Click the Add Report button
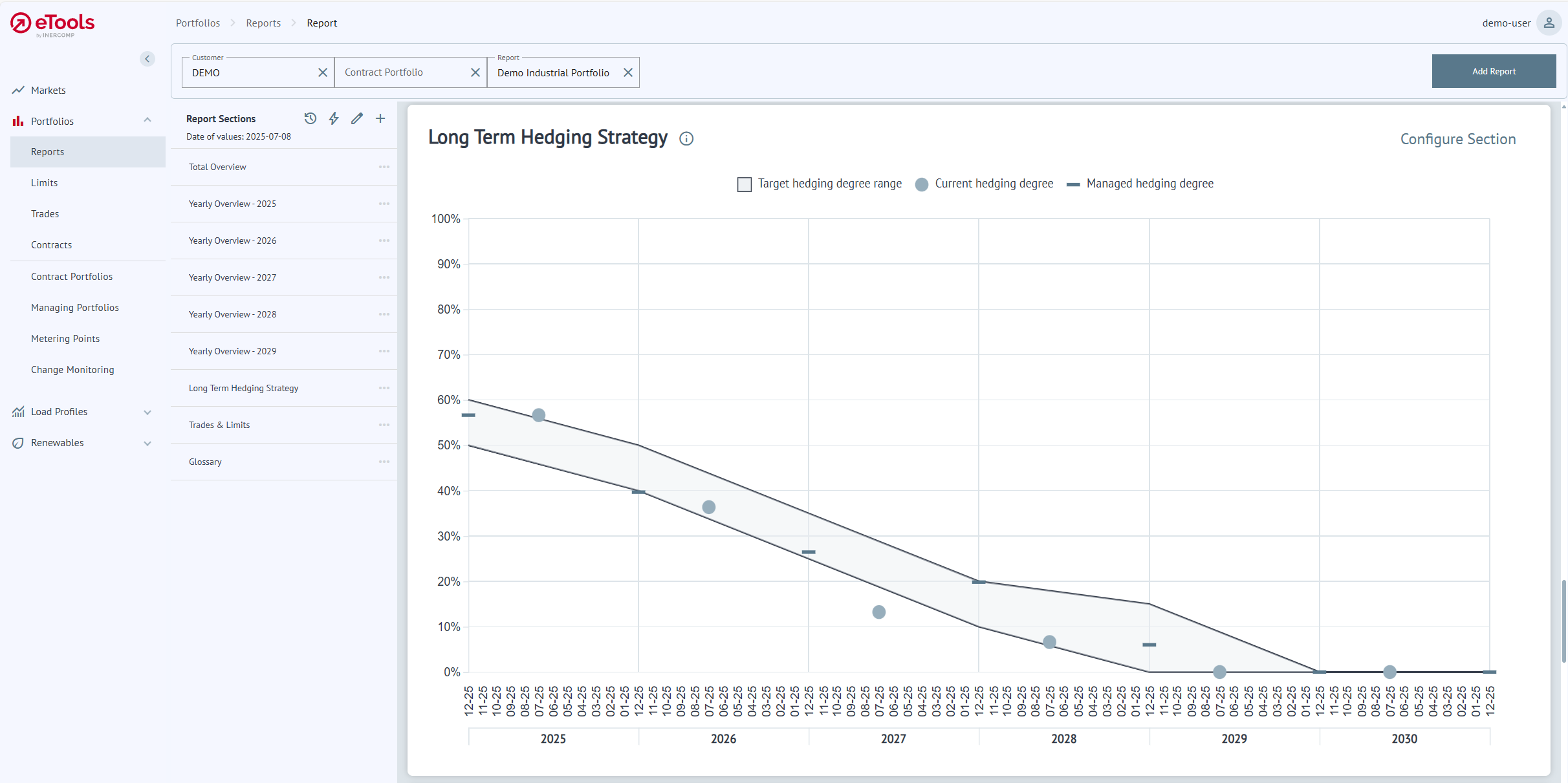The width and height of the screenshot is (1568, 783). 1494,70
